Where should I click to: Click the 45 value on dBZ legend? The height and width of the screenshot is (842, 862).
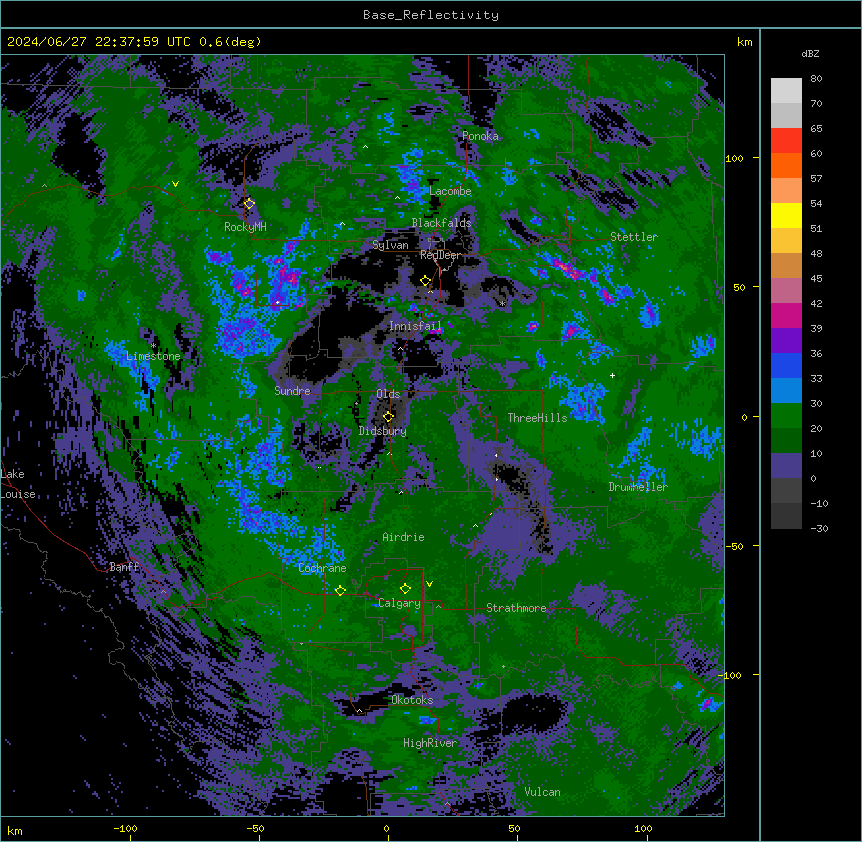point(816,279)
